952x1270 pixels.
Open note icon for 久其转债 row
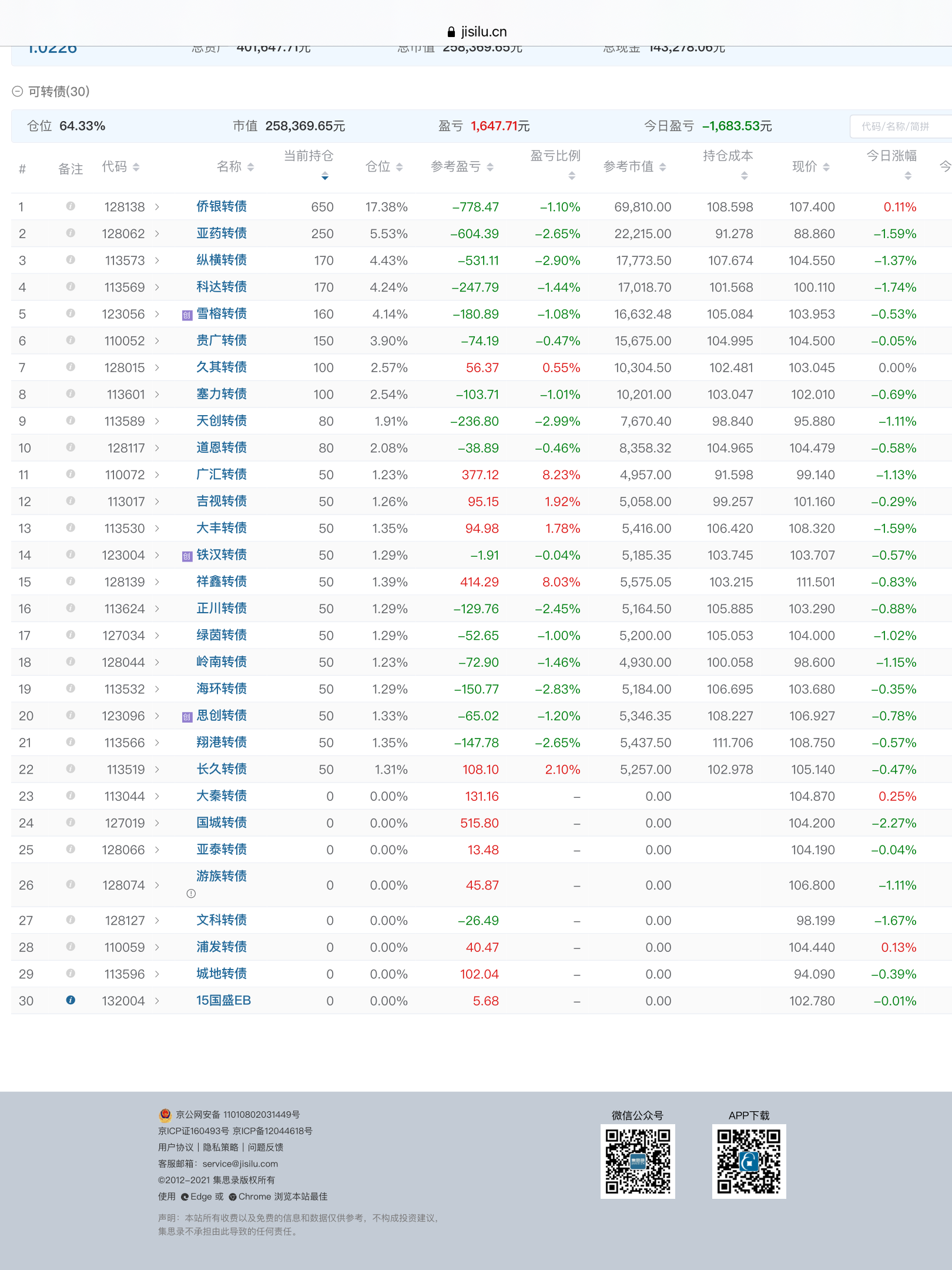coord(71,367)
